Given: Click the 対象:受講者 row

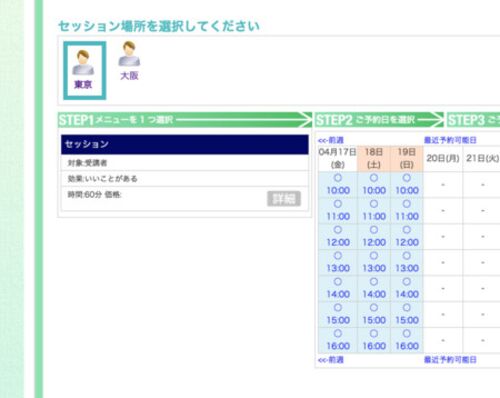Looking at the screenshot, I should (185, 163).
